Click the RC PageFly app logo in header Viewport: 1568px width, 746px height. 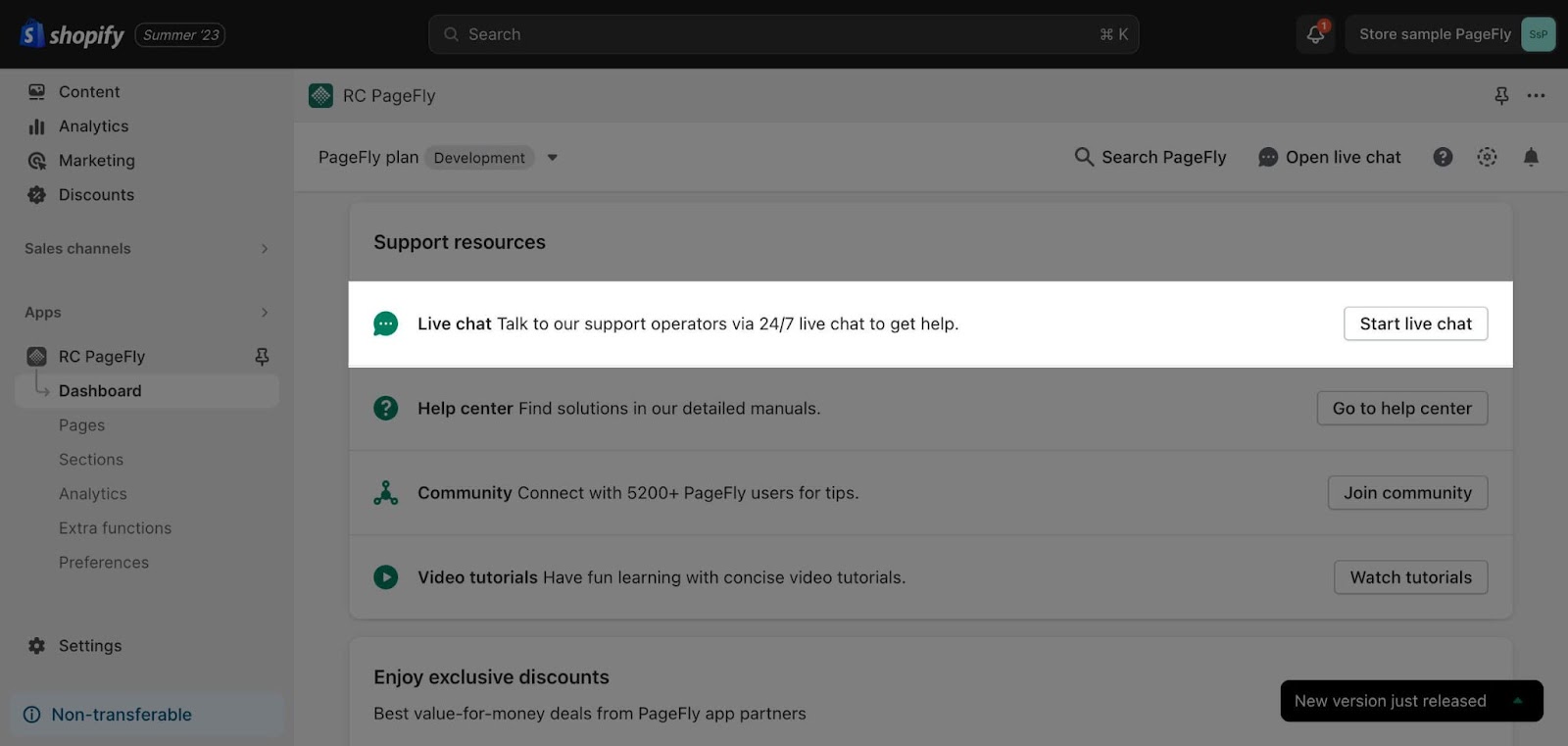(320, 96)
